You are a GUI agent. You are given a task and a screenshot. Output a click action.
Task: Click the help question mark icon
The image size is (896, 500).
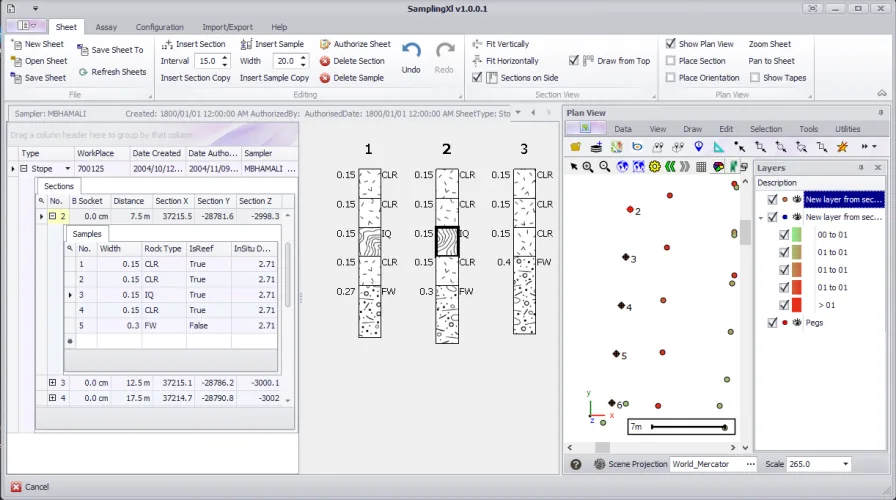pos(576,465)
